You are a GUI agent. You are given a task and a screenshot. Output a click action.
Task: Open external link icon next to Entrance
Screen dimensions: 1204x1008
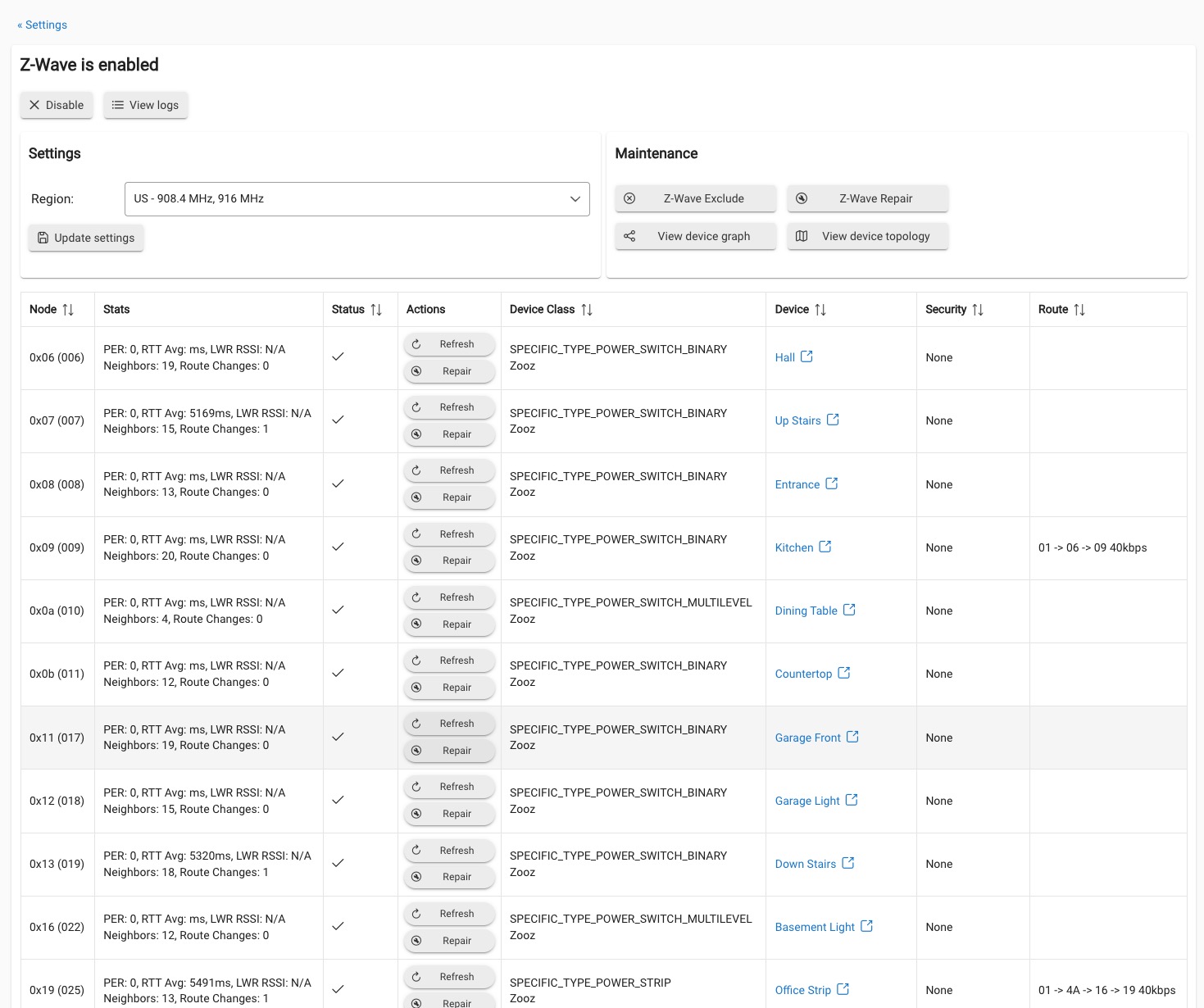coord(832,484)
